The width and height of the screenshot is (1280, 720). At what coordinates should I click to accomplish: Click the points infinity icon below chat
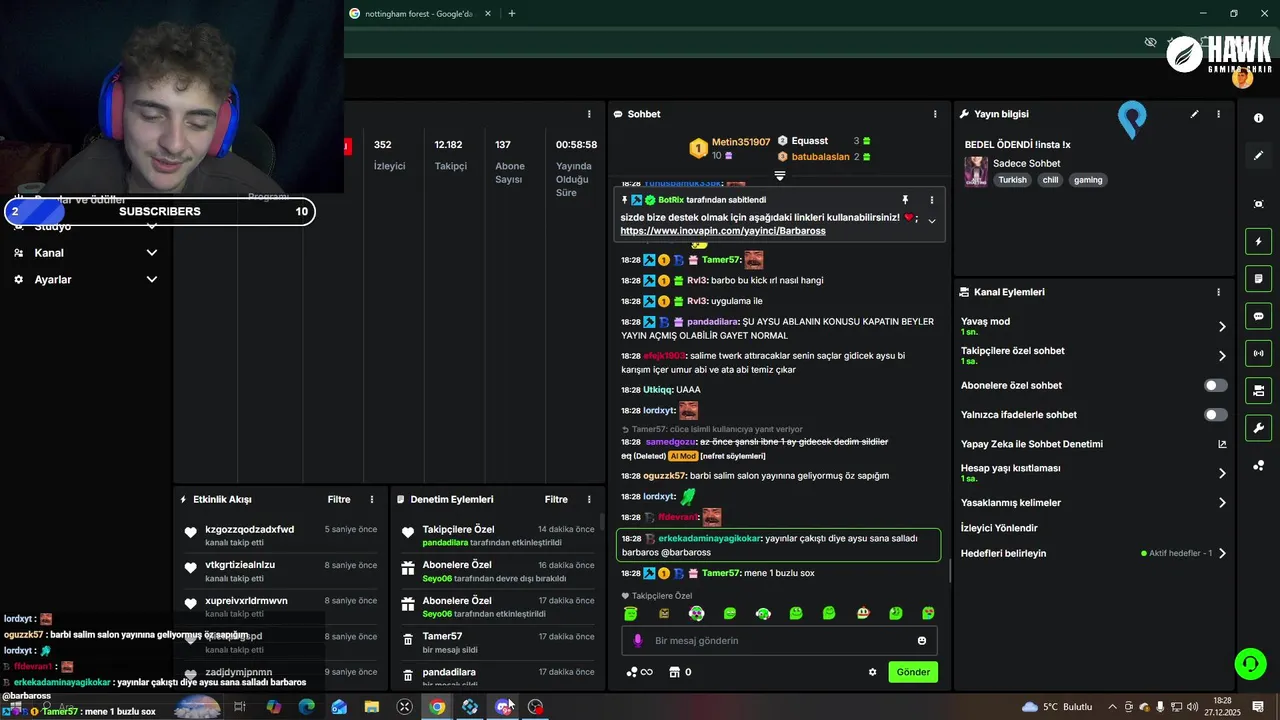coord(639,672)
